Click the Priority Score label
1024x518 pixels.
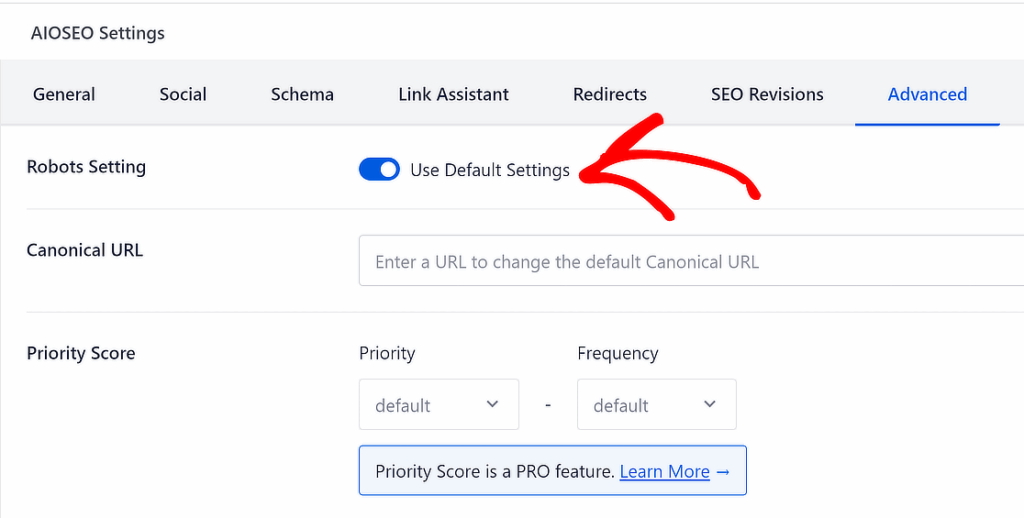pyautogui.click(x=81, y=353)
